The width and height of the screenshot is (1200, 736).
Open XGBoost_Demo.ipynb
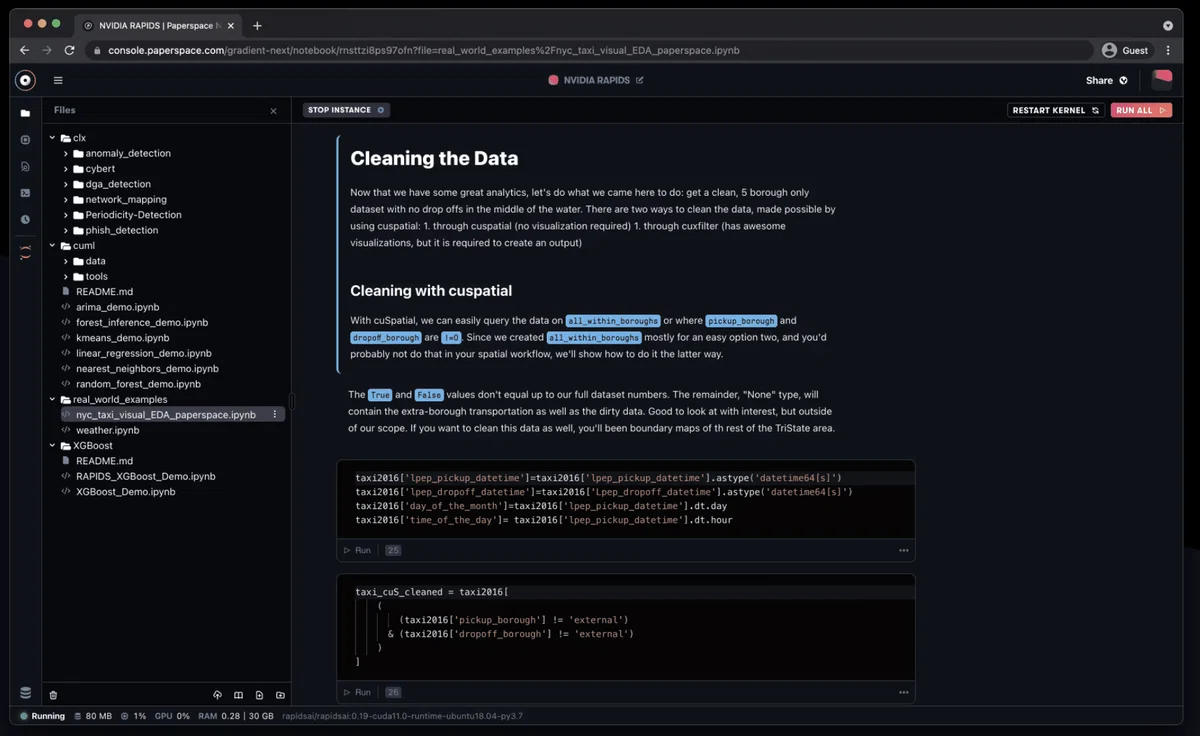coord(125,492)
